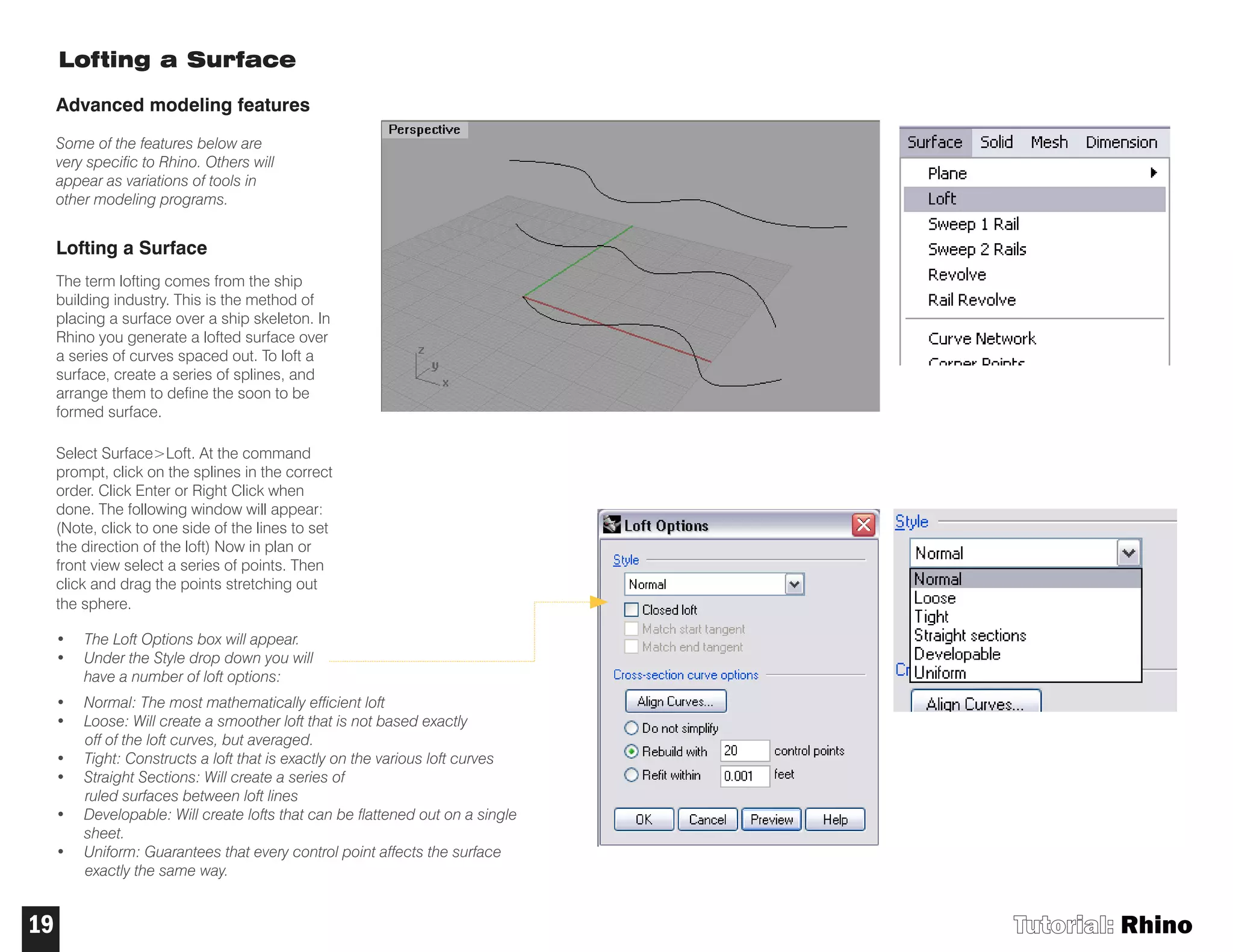1233x952 pixels.
Task: Open the Surface menu
Action: click(935, 142)
